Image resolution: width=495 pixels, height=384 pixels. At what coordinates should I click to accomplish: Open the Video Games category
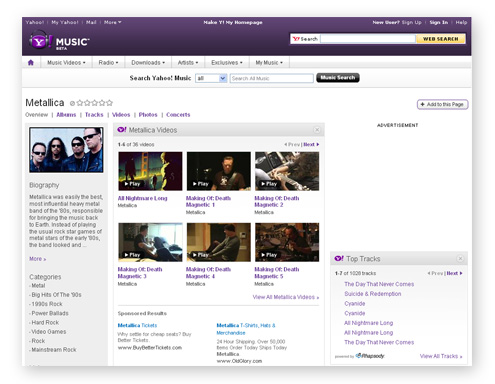pyautogui.click(x=48, y=332)
